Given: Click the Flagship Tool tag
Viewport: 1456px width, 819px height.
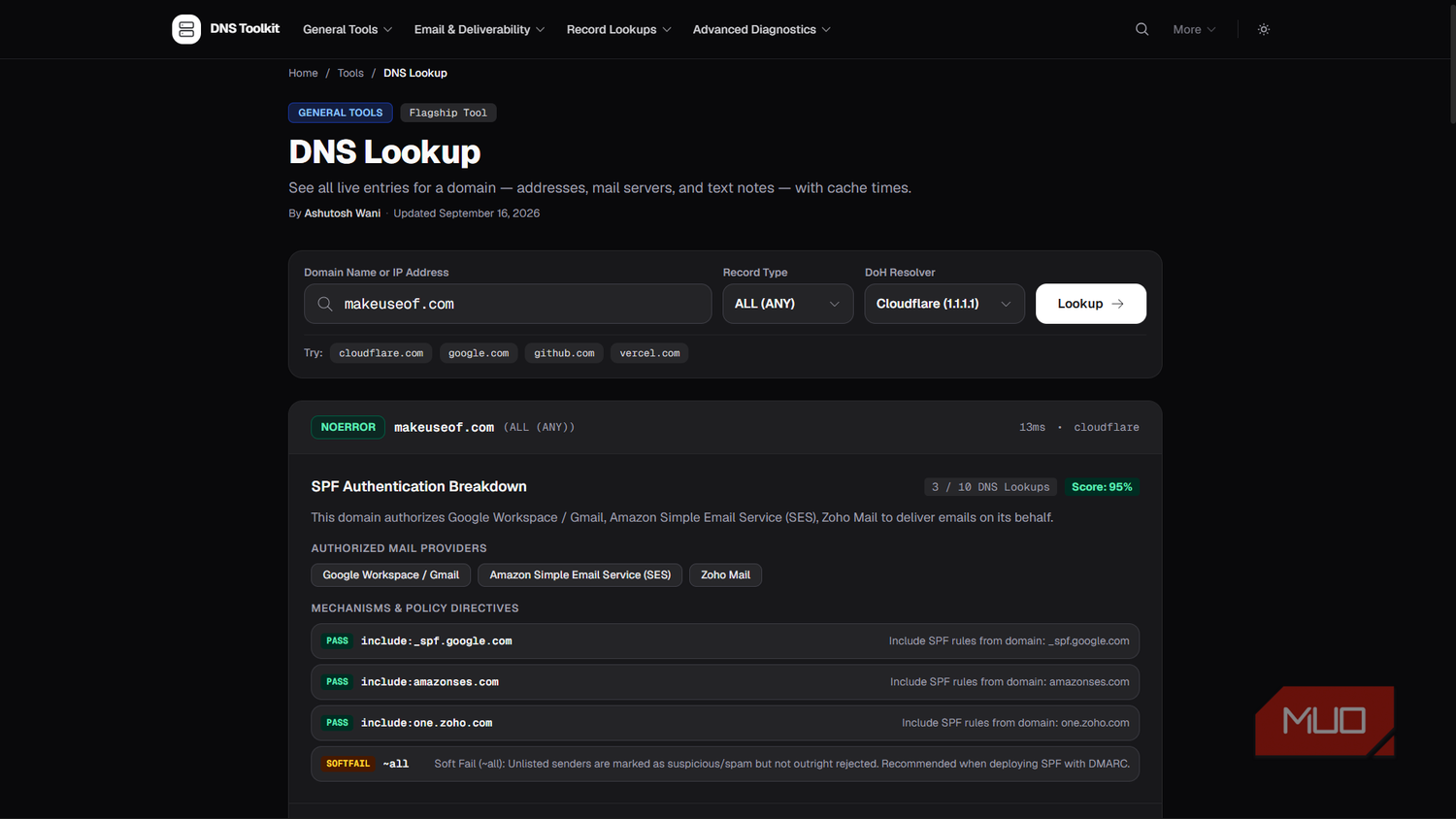Looking at the screenshot, I should (448, 113).
